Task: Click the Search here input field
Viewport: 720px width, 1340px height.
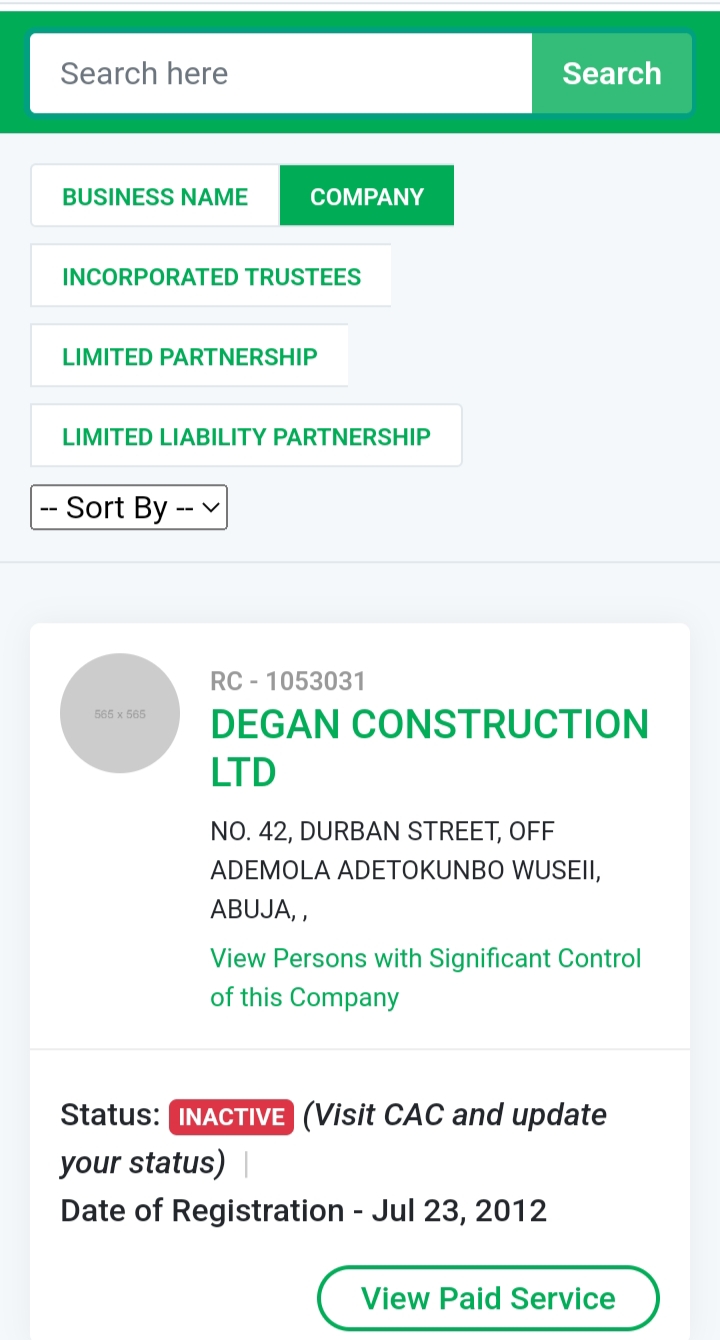Action: (280, 73)
